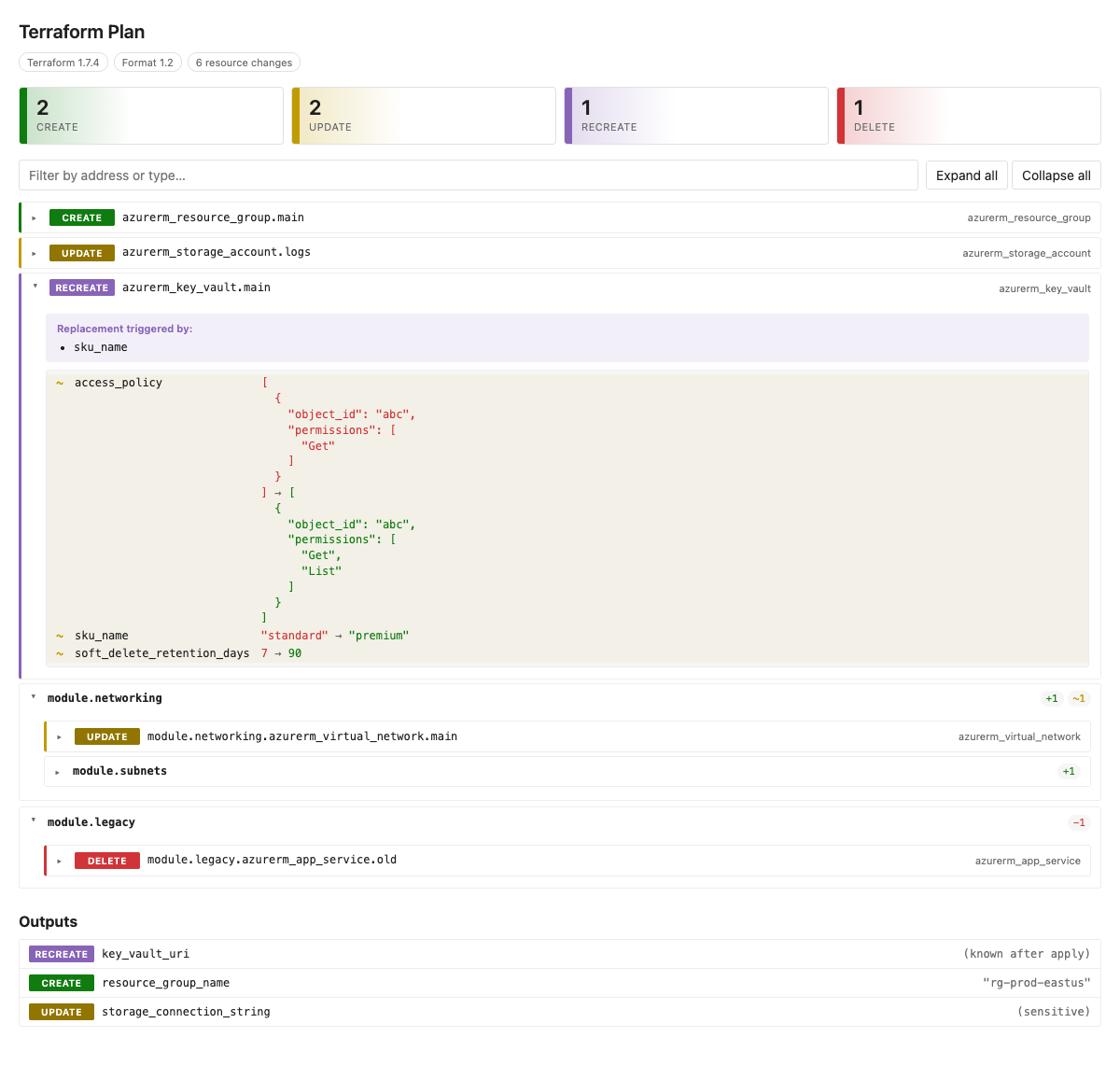The image size is (1120, 1065).
Task: Click the DELETE badge on azurerm_app_service.old
Action: (107, 861)
